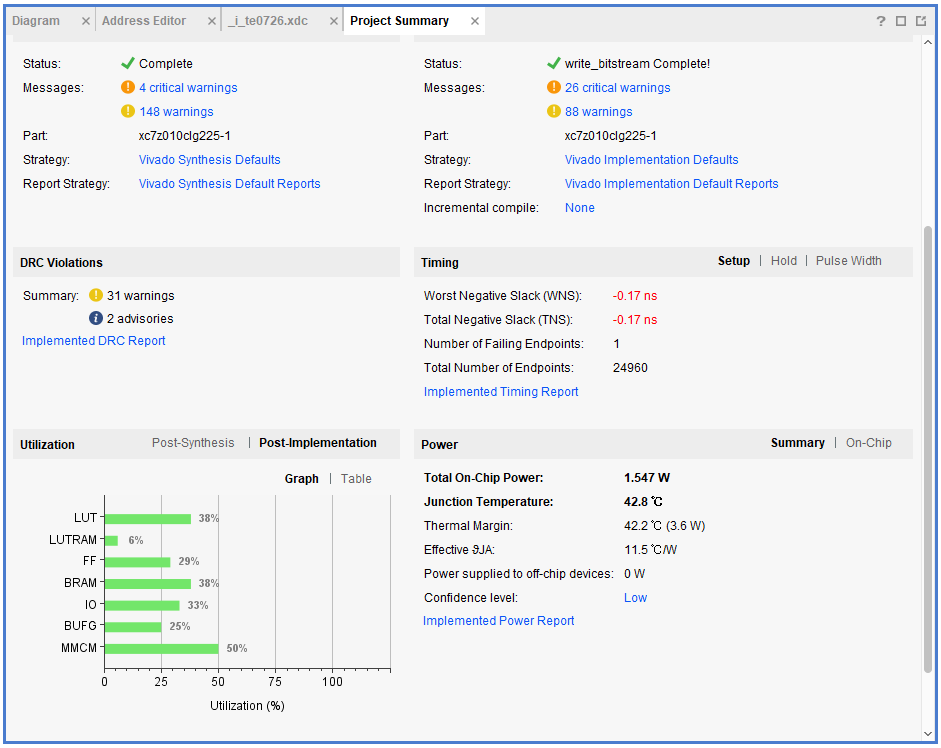Switch utilization view to Table
The image size is (941, 748).
click(356, 479)
